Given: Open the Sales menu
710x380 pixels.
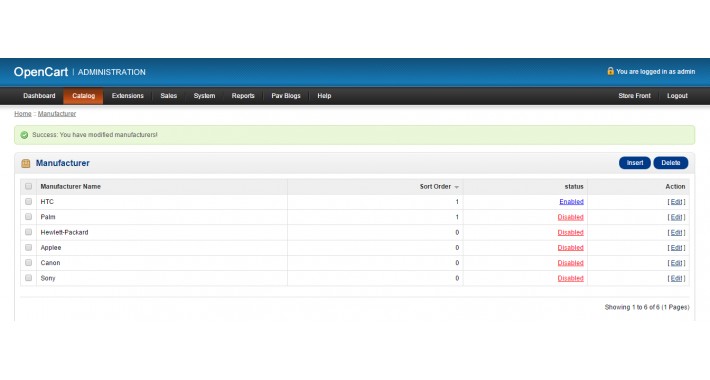Looking at the screenshot, I should (x=168, y=96).
